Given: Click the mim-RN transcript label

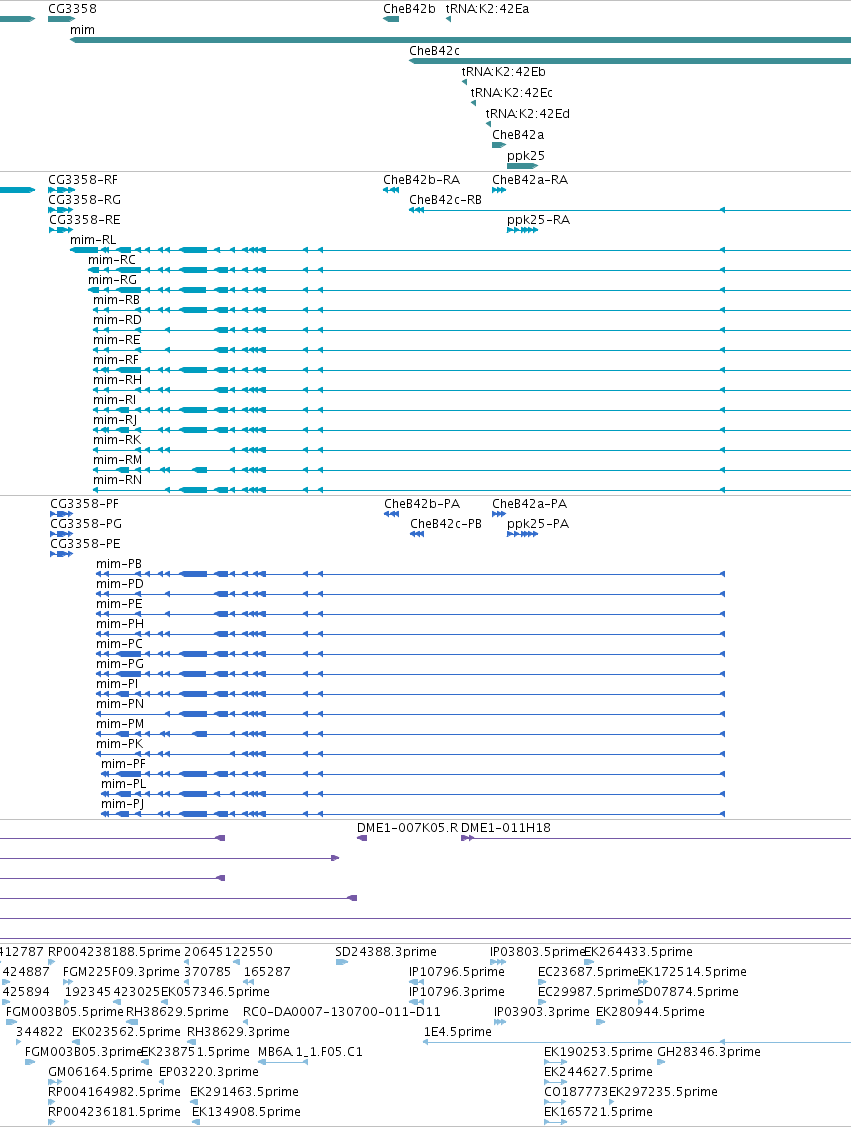Looking at the screenshot, I should 117,480.
